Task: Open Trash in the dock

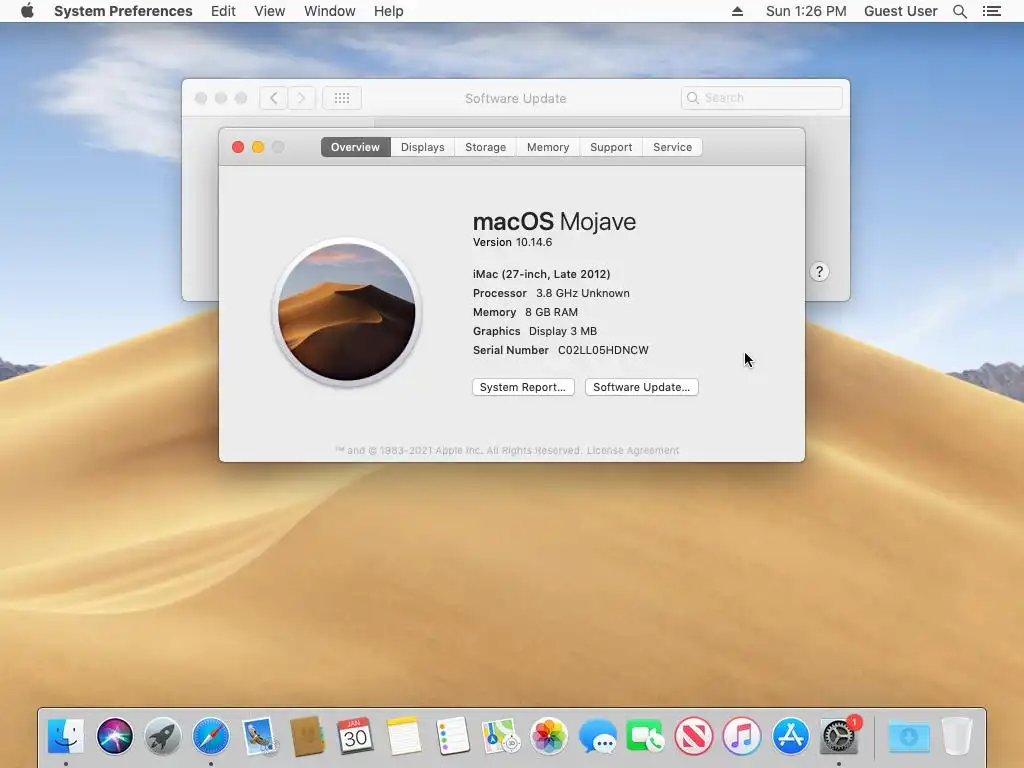Action: point(957,736)
